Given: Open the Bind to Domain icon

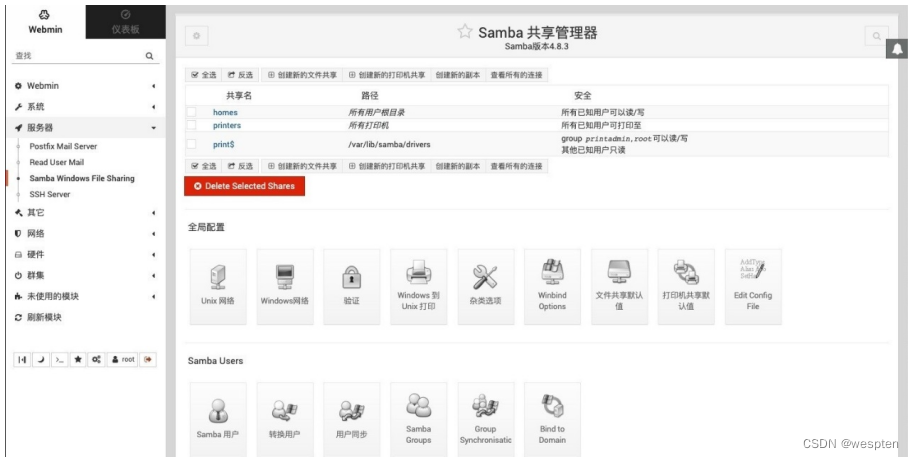Looking at the screenshot, I should coord(552,416).
